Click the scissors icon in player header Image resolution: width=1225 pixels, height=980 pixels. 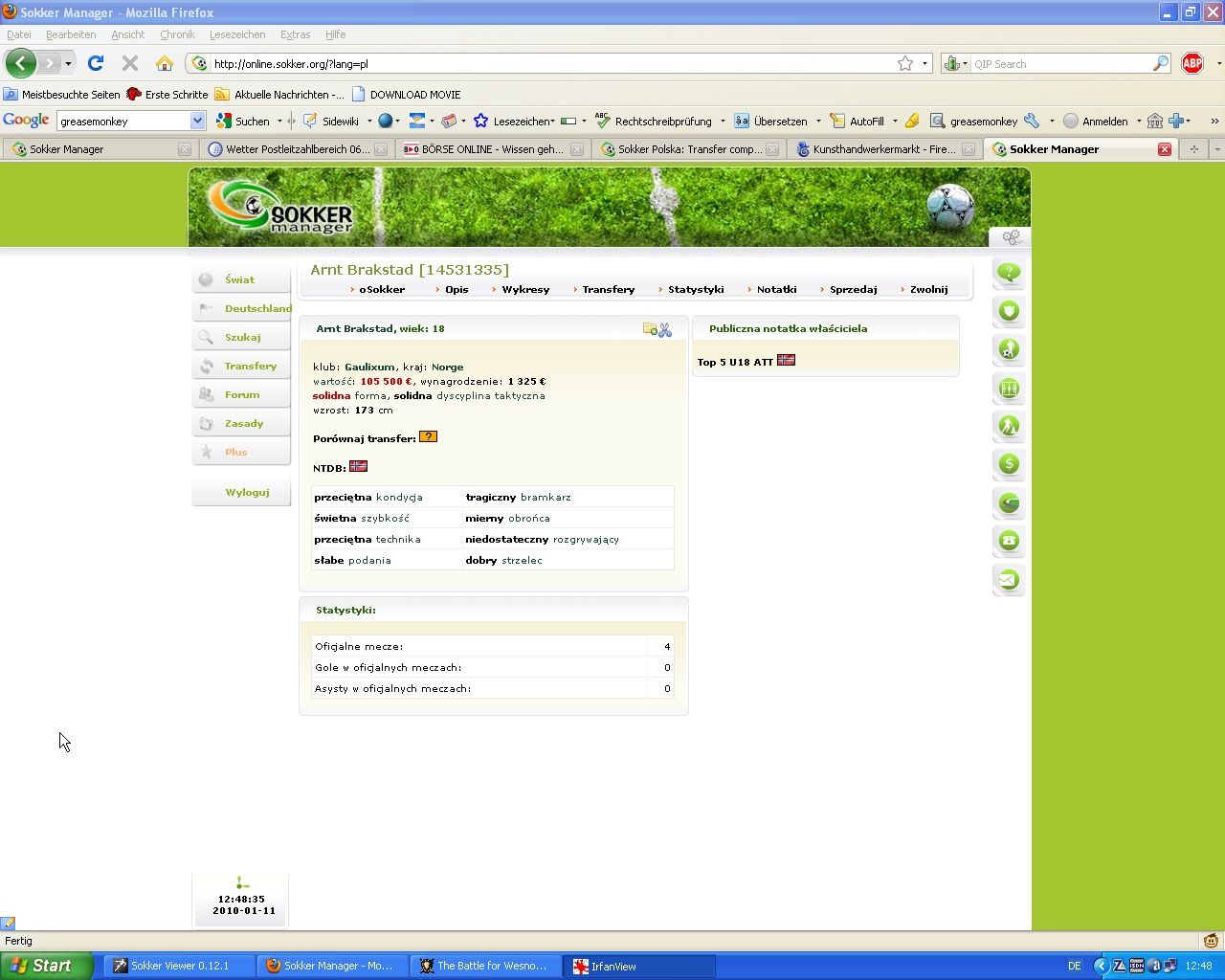pyautogui.click(x=665, y=330)
